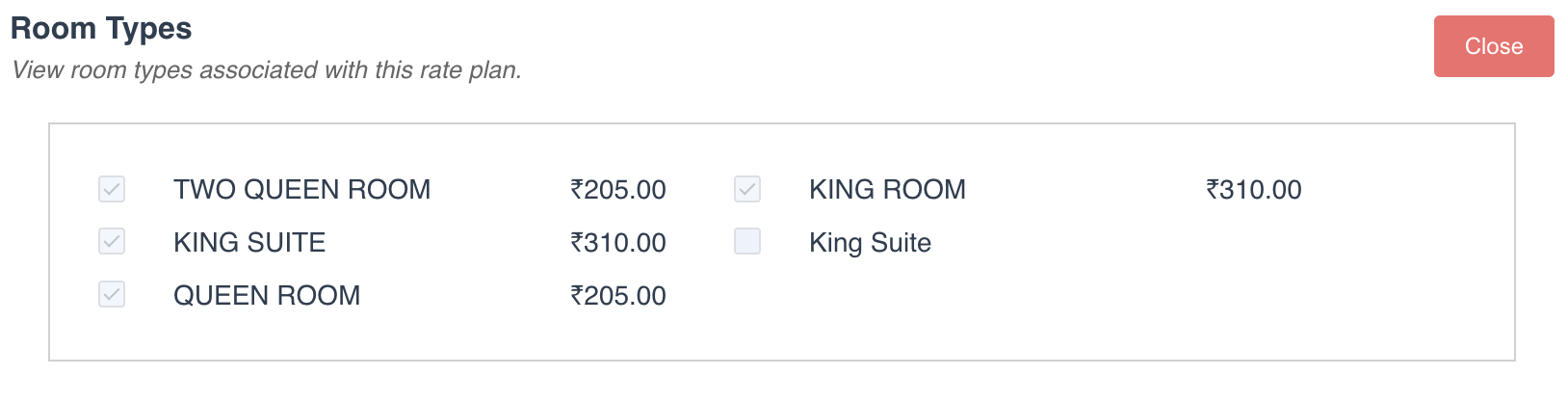The width and height of the screenshot is (1568, 403).
Task: Click empty price spot beside unchecked King Suite
Action: tap(1254, 242)
